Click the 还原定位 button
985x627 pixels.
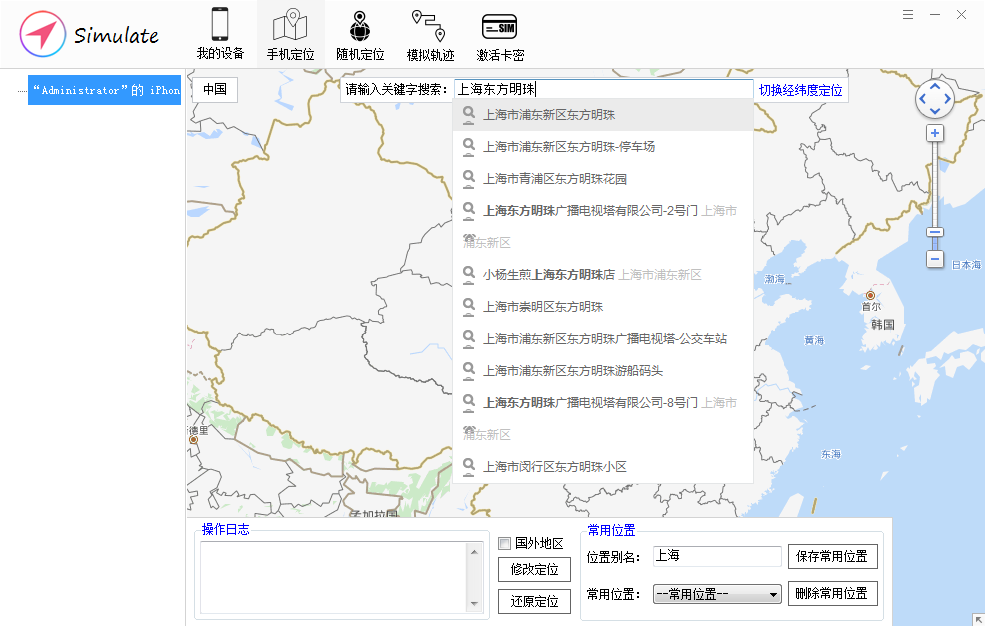click(x=534, y=602)
